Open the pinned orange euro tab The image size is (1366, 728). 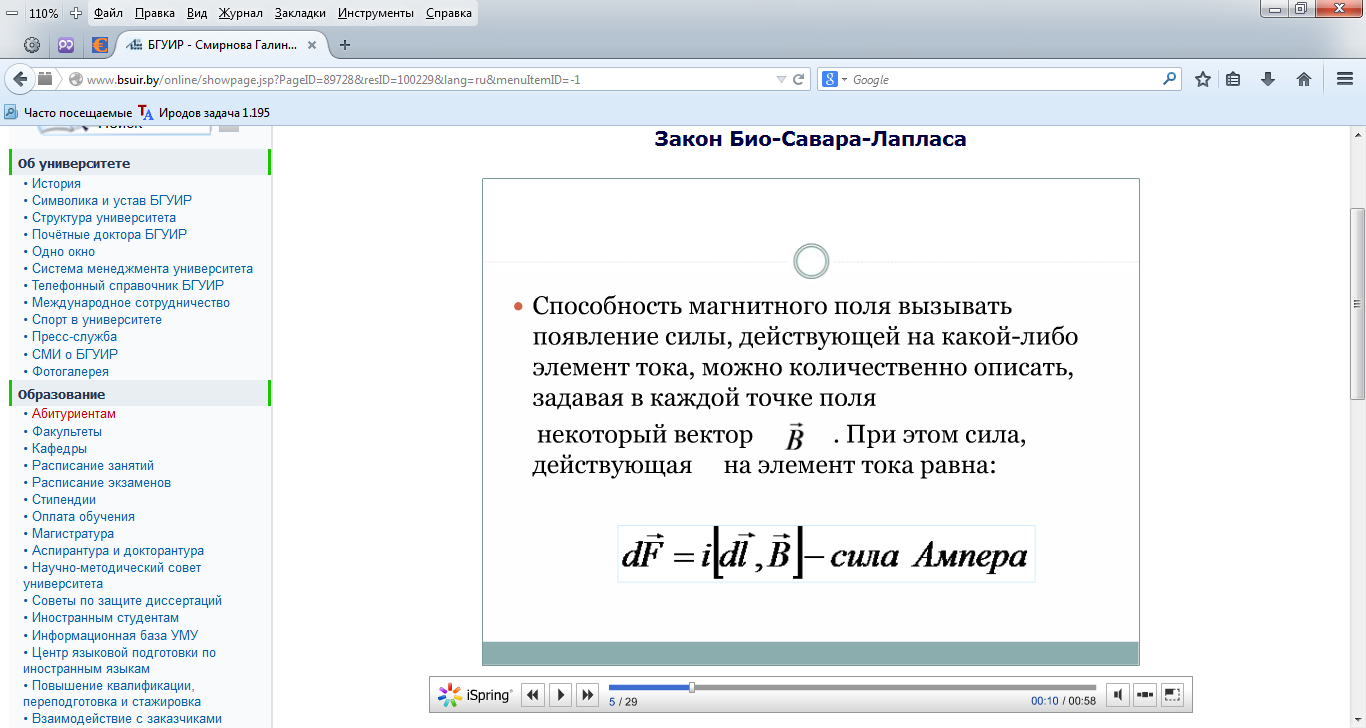click(100, 45)
